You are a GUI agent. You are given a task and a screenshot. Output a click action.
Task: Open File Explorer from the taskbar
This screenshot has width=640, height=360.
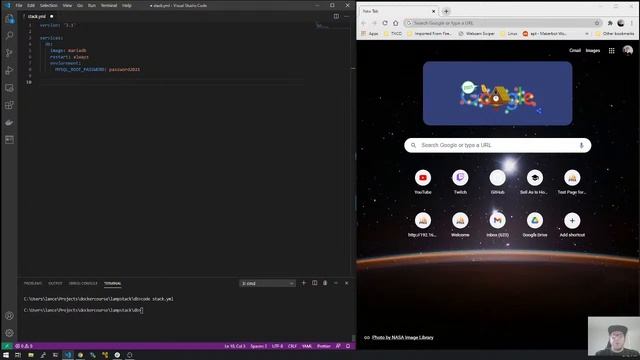click(31, 355)
